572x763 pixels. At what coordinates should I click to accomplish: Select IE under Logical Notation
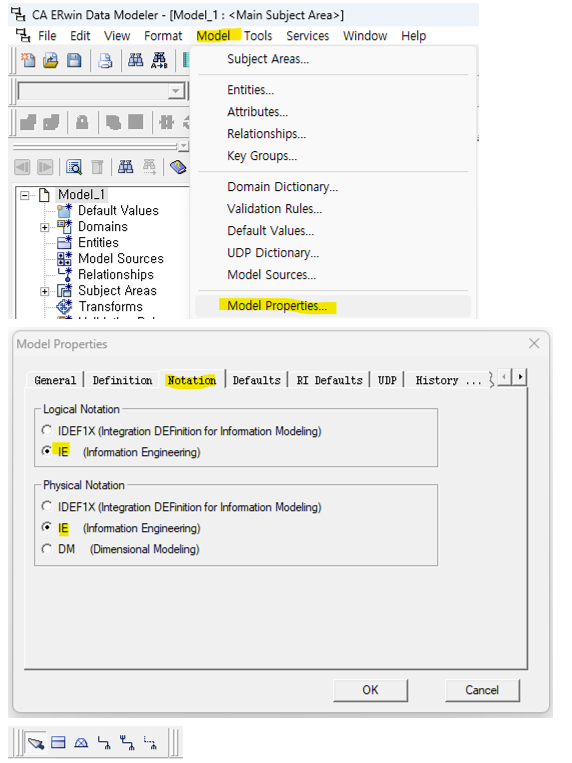click(x=47, y=451)
